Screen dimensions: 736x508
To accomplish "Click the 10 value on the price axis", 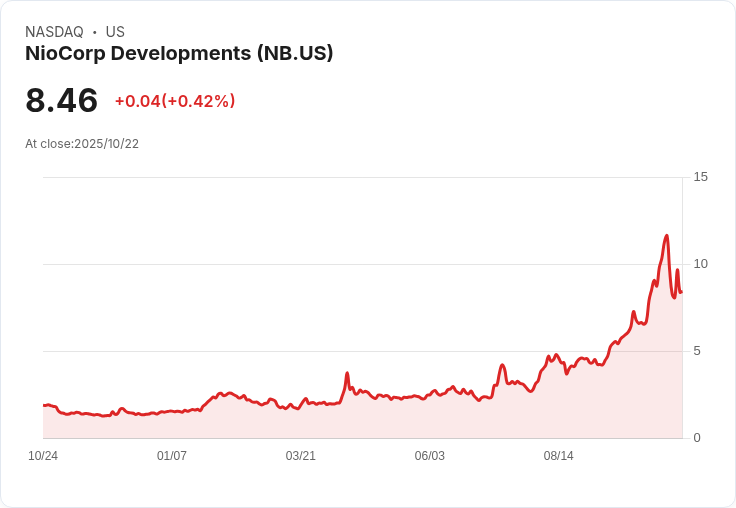I will 700,264.
